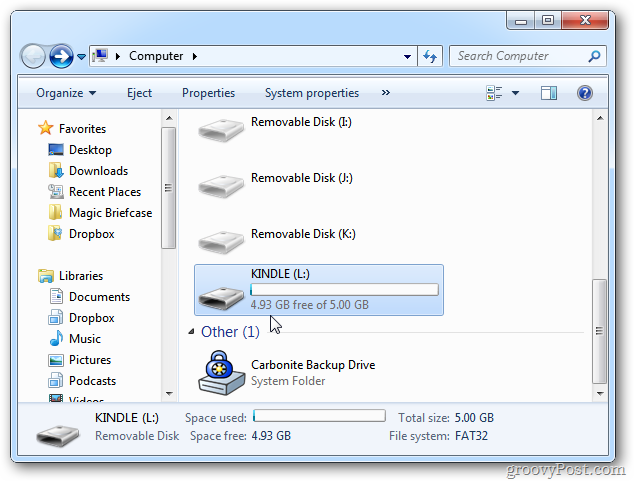The width and height of the screenshot is (634, 481).
Task: Click the Pictures library icon
Action: click(x=56, y=360)
